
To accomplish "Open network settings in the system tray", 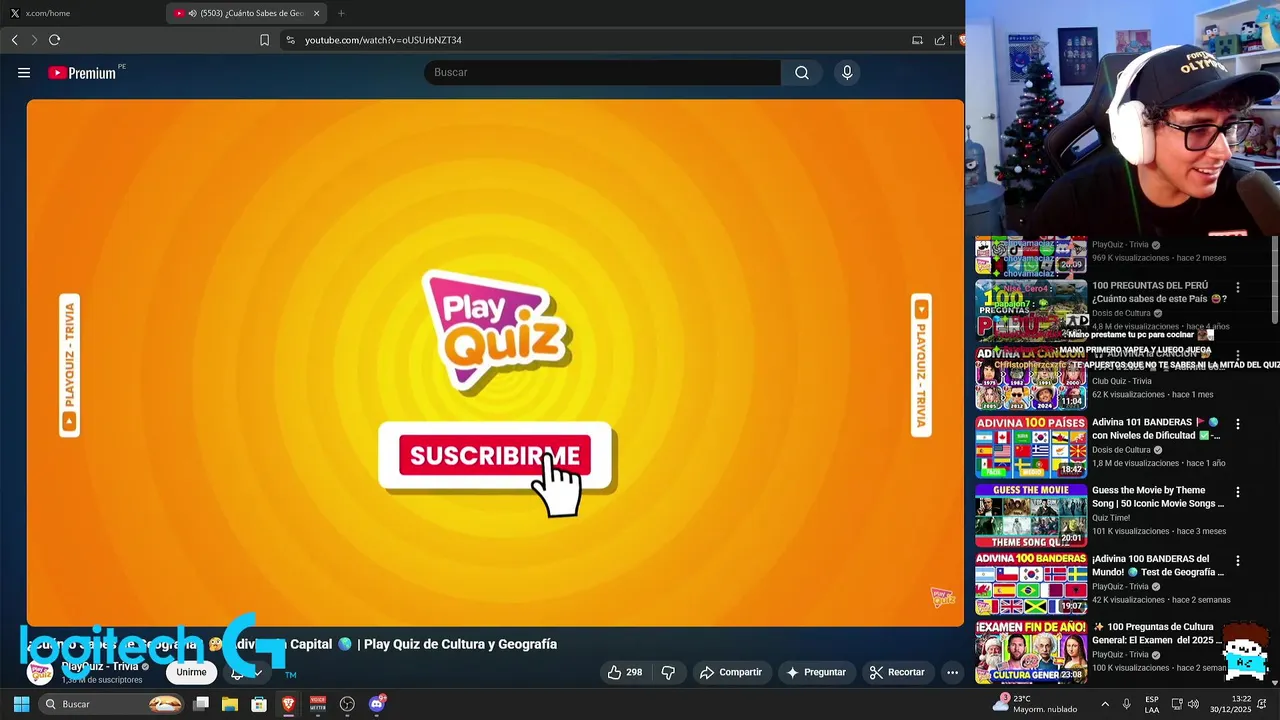I will point(1177,704).
